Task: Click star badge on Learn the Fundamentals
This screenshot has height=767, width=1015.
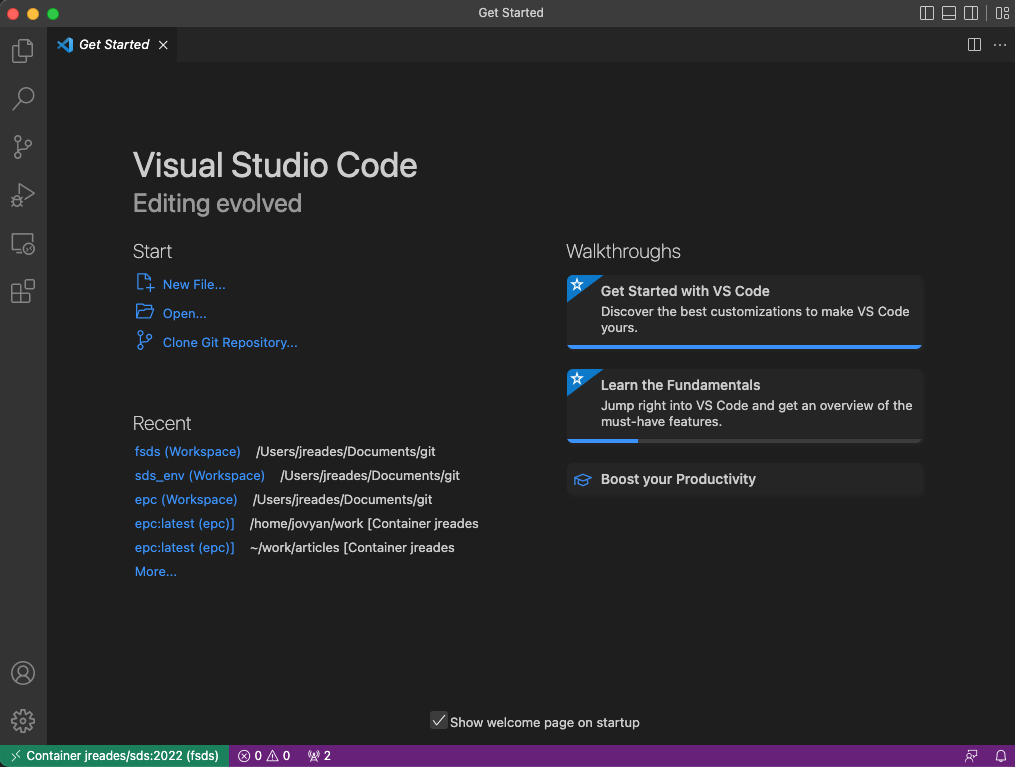Action: (577, 379)
